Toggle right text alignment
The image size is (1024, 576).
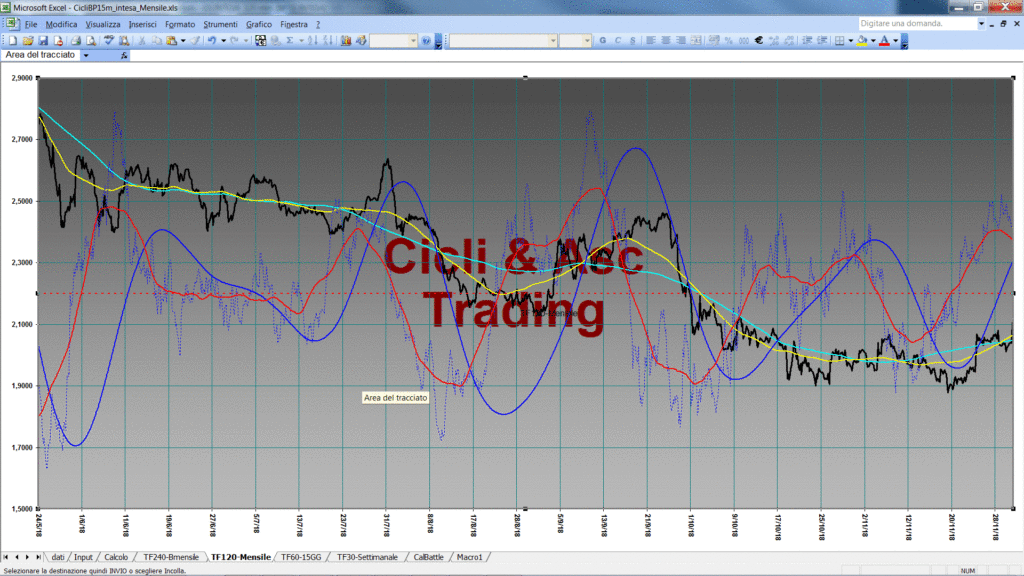click(x=680, y=40)
